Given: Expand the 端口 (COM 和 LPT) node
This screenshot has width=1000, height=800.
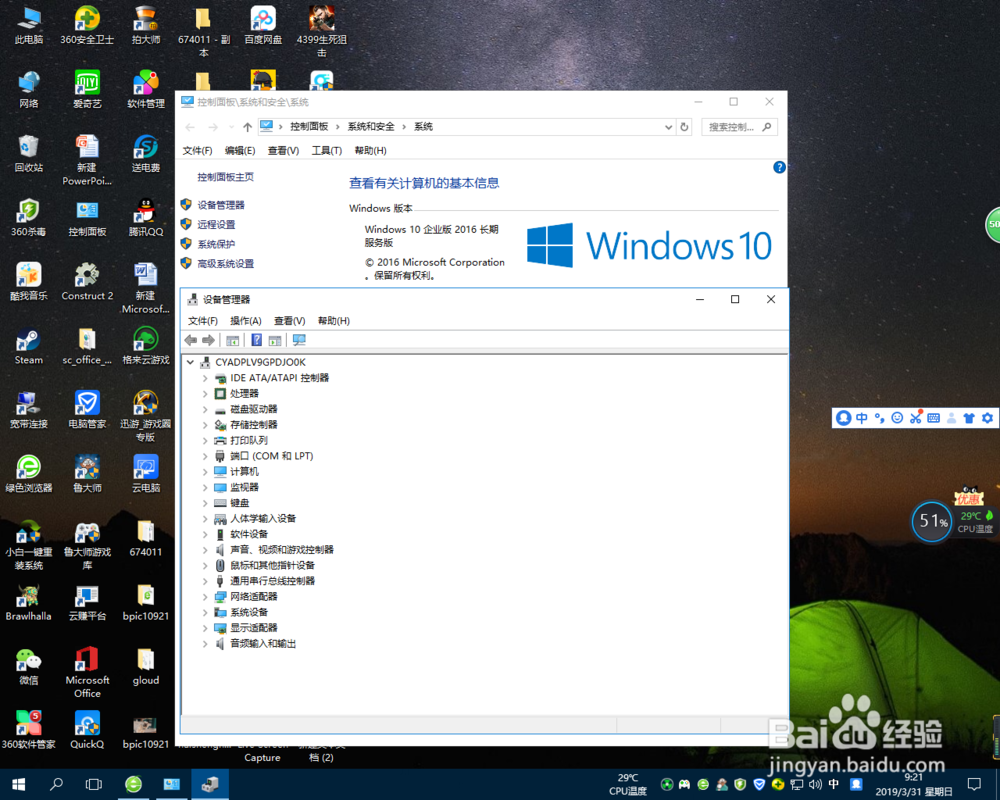Looking at the screenshot, I should [x=205, y=456].
